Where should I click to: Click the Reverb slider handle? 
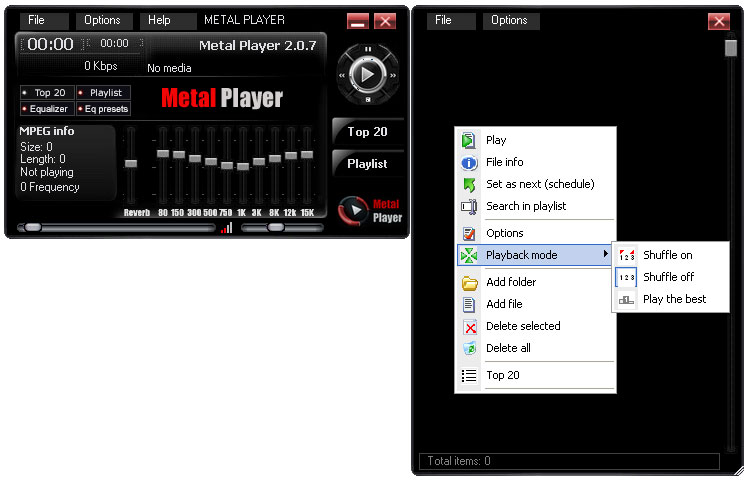(131, 164)
